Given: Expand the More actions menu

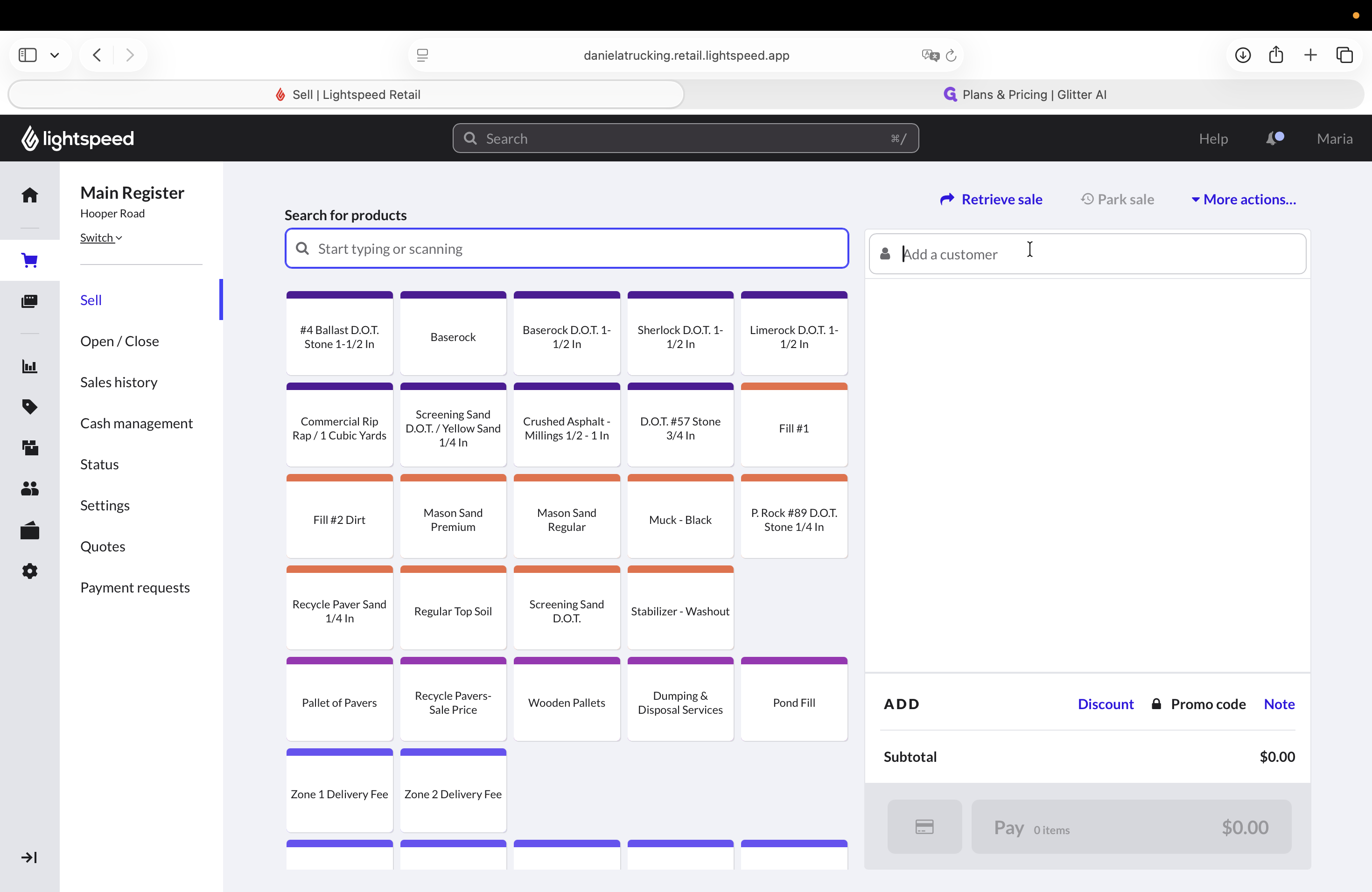Looking at the screenshot, I should [1244, 199].
